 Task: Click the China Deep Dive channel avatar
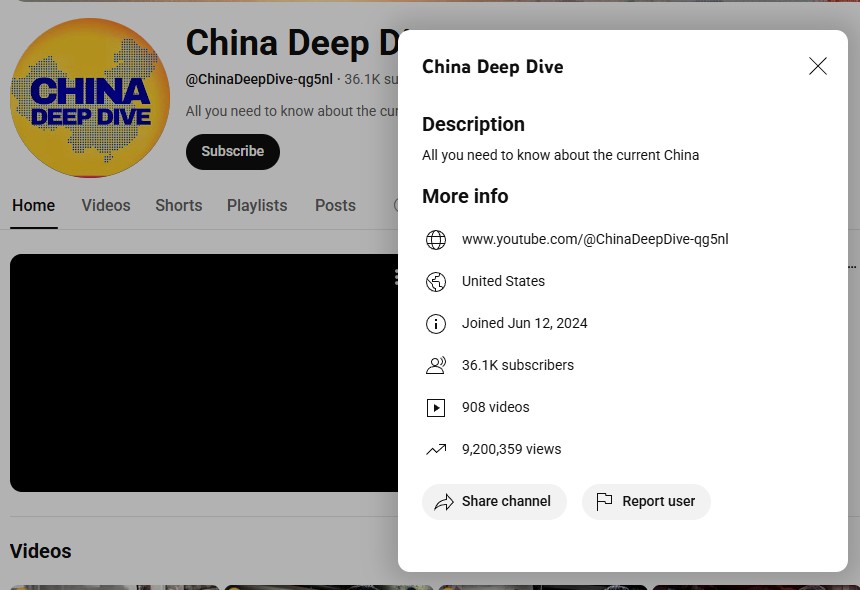(x=90, y=98)
